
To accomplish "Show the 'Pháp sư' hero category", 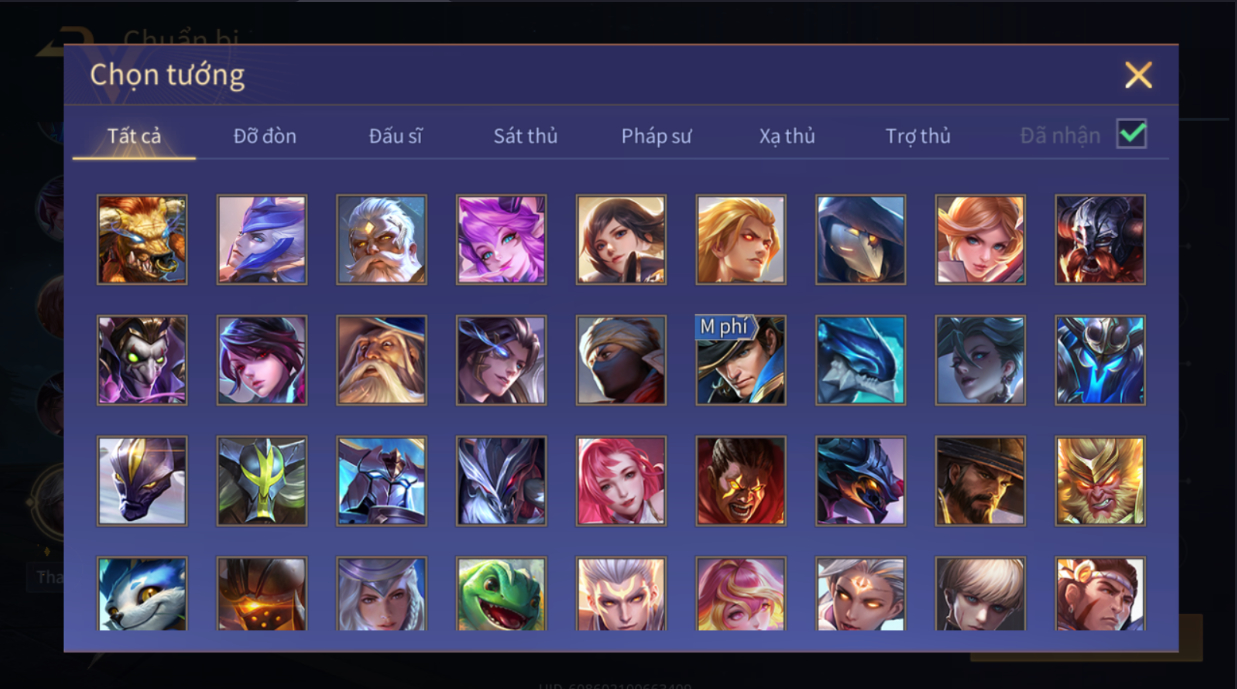I will 656,136.
